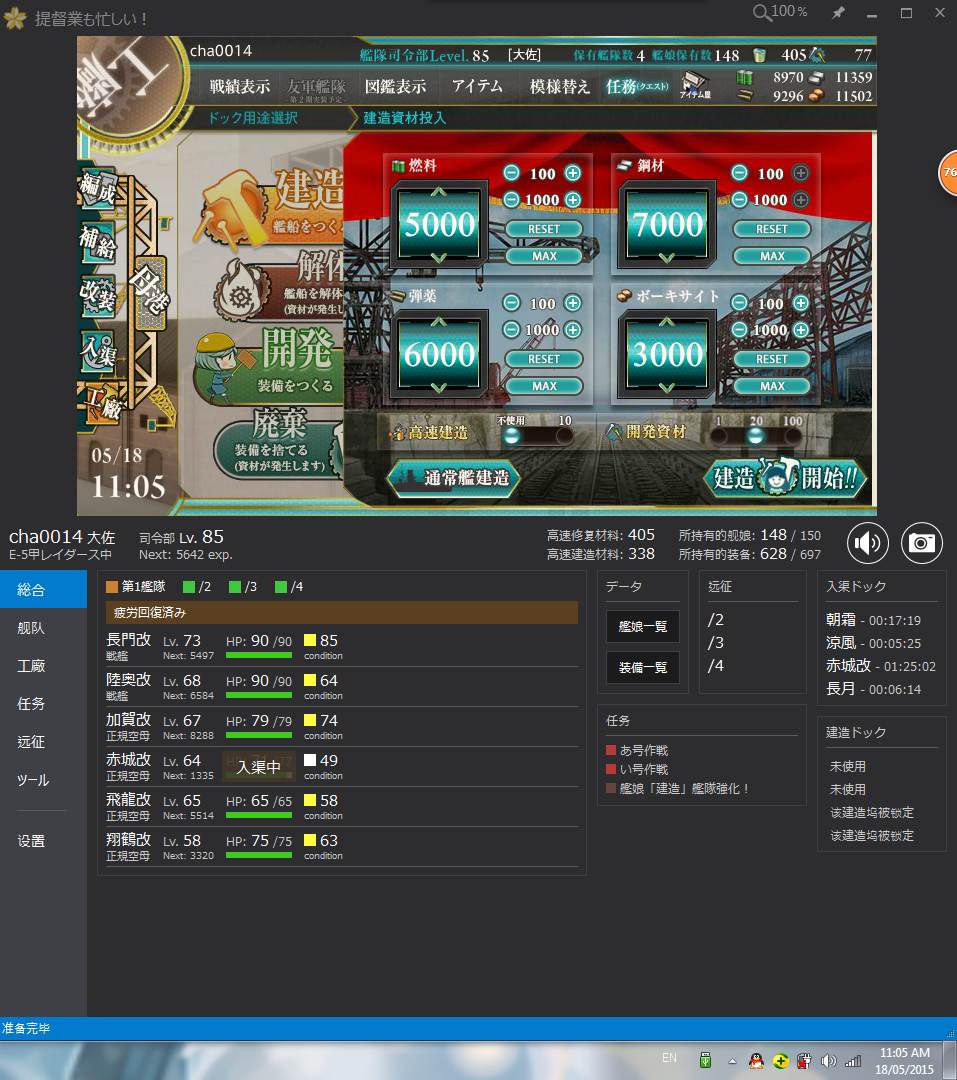Return to 母港 home port icon
The width and height of the screenshot is (957, 1080).
tap(150, 292)
